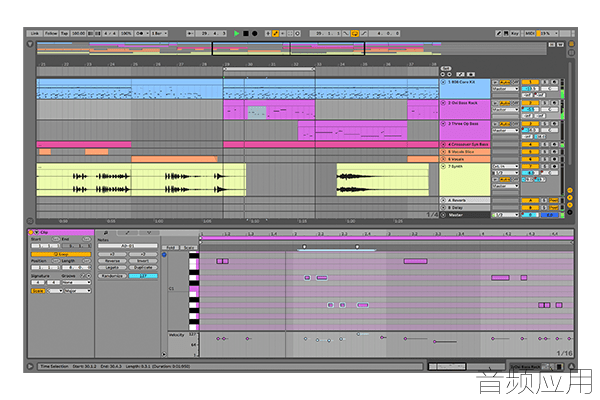Viewport: 600px width, 400px height.
Task: Switch to the Note Expression tab icon
Action: click(x=149, y=233)
